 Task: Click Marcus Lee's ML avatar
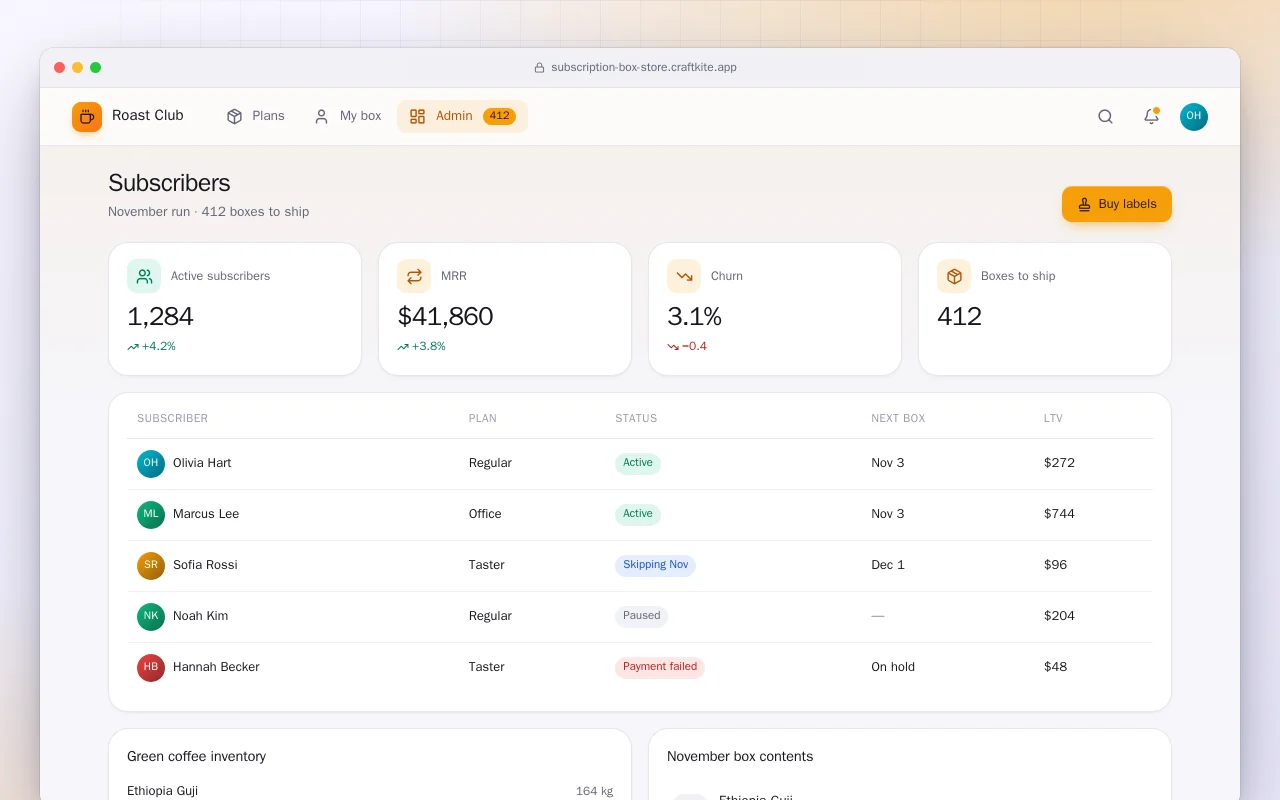click(151, 515)
